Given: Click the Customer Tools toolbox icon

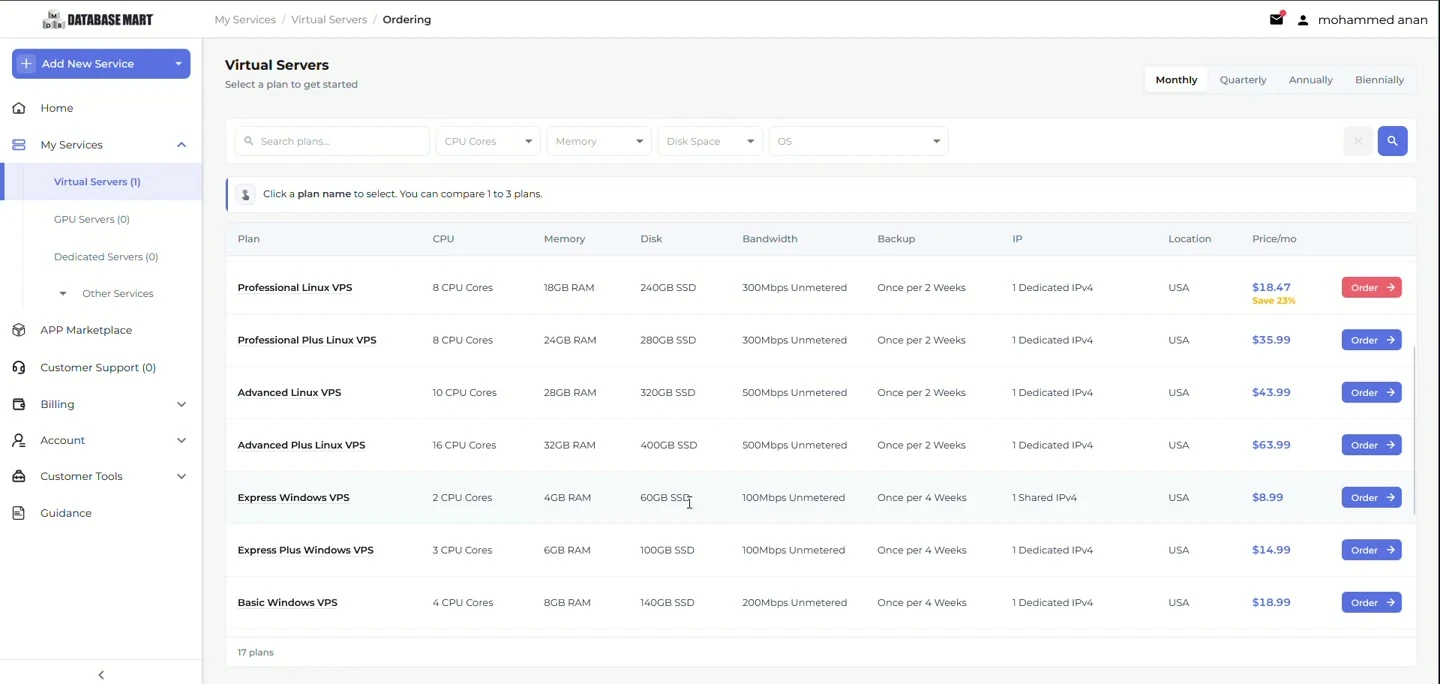Looking at the screenshot, I should click(x=19, y=476).
